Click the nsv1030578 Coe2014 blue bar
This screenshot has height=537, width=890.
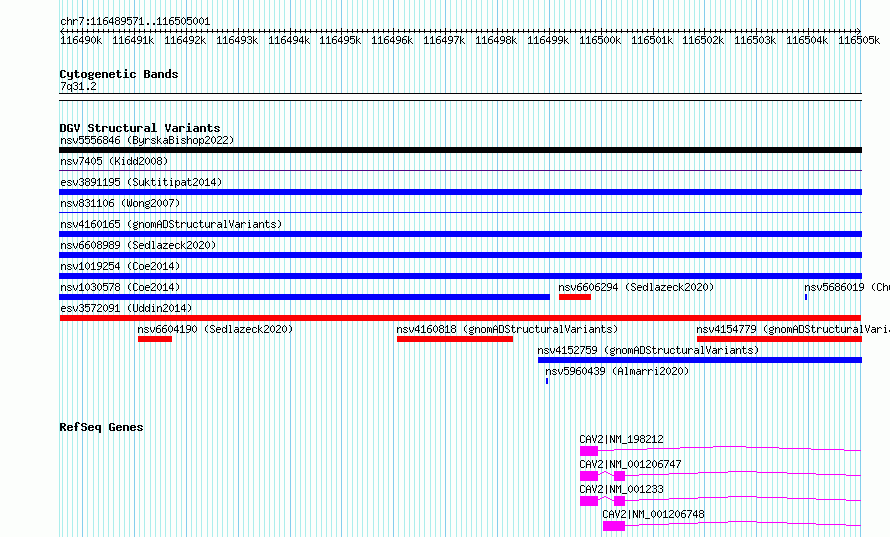point(304,297)
